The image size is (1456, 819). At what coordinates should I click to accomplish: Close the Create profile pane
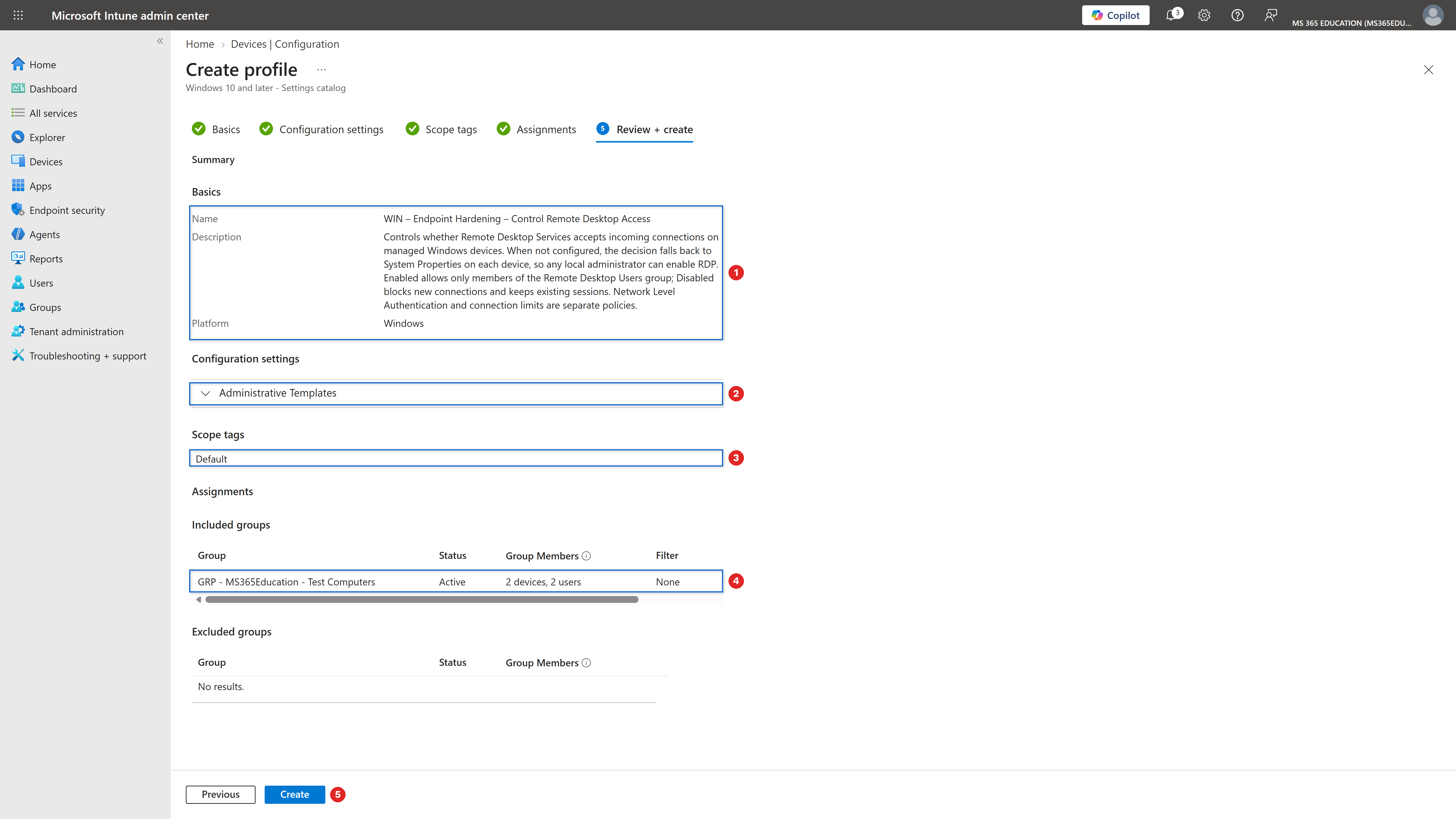[1428, 70]
